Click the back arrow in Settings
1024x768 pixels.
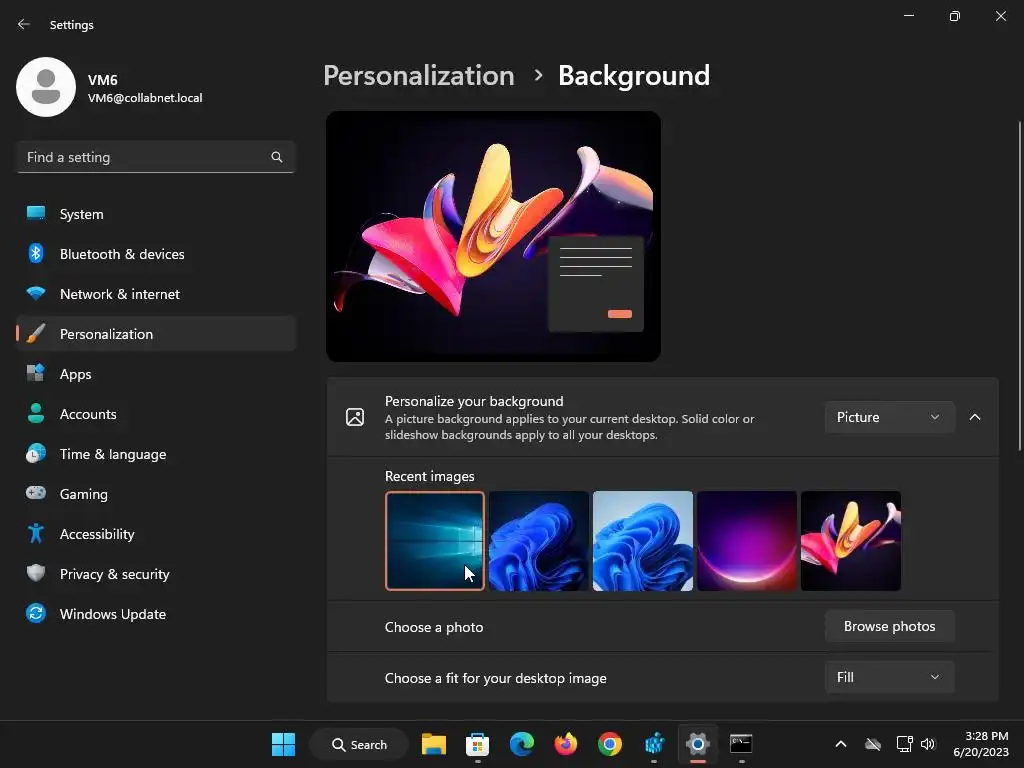[24, 24]
